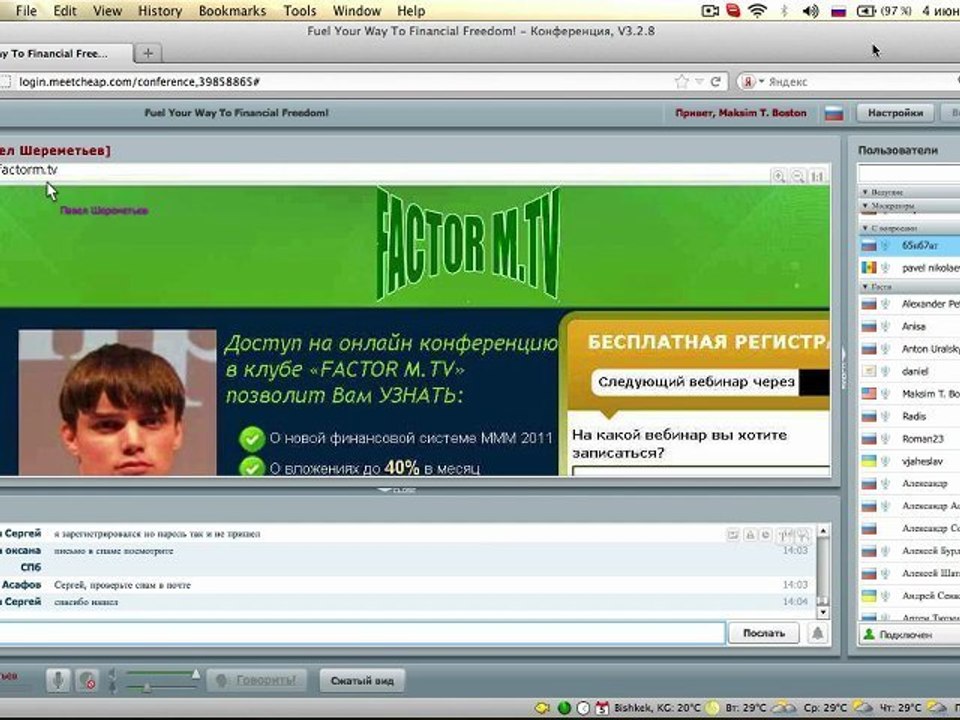Viewport: 960px width, 720px height.
Task: Open the File menu
Action: click(x=26, y=10)
